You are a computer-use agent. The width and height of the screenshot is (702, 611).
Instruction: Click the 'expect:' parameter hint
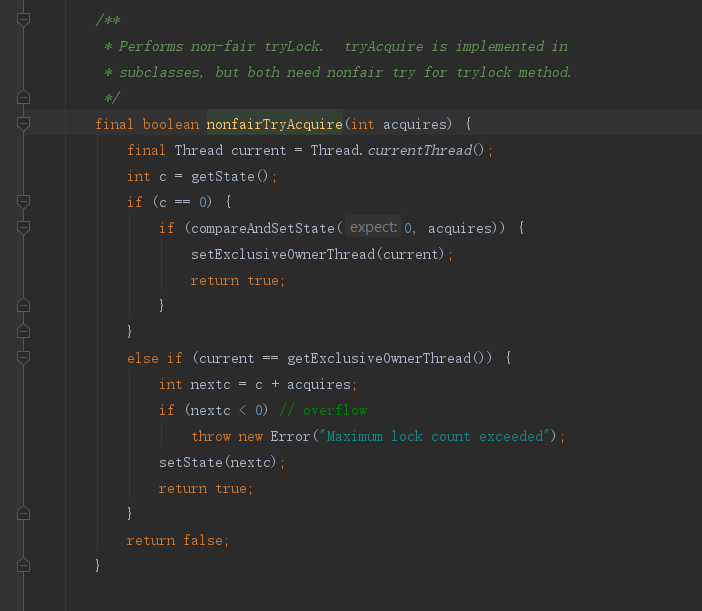(373, 227)
